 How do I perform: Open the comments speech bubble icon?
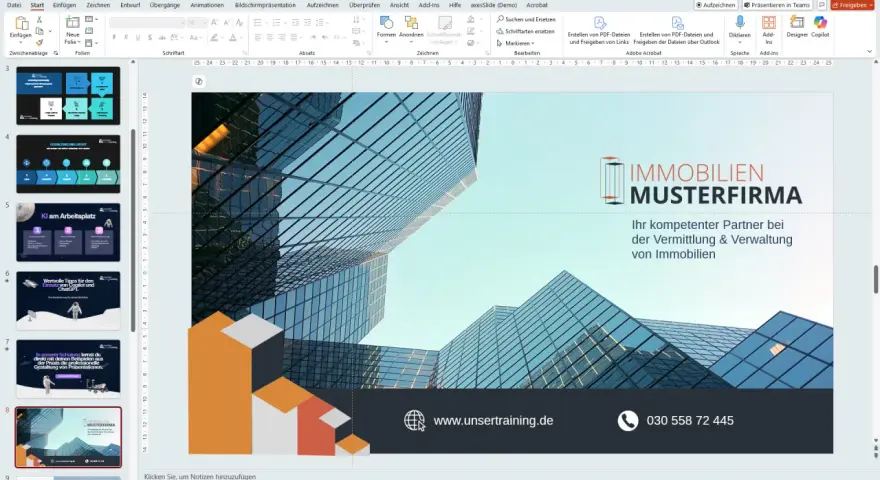[822, 5]
